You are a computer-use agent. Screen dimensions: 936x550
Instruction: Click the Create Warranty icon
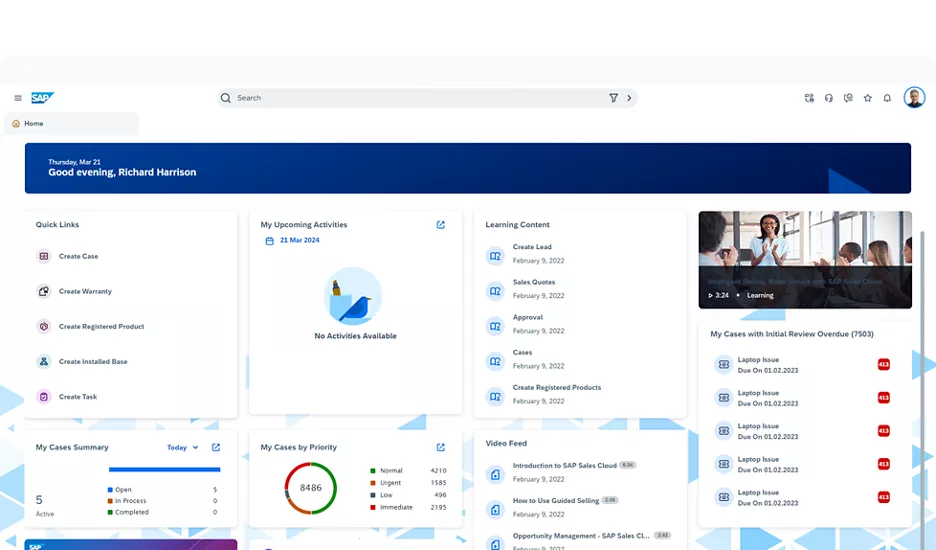(44, 291)
